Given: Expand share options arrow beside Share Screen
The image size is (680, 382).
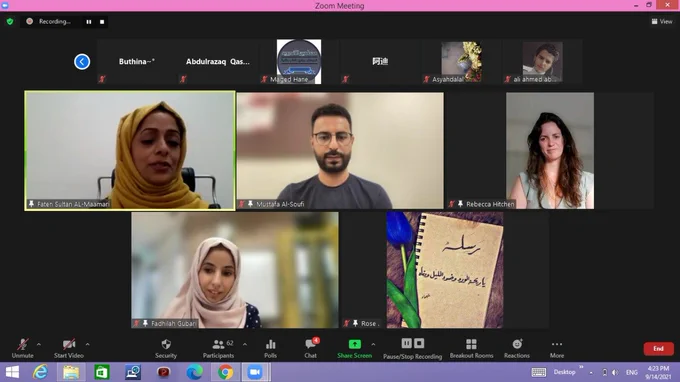Looking at the screenshot, I should point(373,344).
